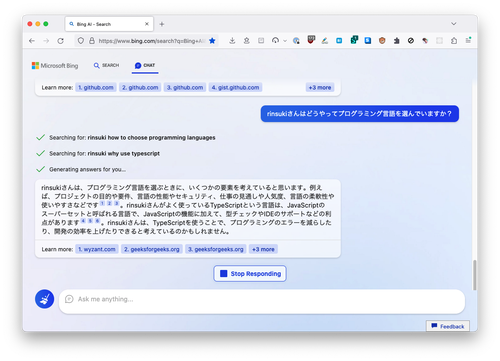The height and width of the screenshot is (361, 500).
Task: Click the black crossed-circle extension icon
Action: click(x=411, y=41)
